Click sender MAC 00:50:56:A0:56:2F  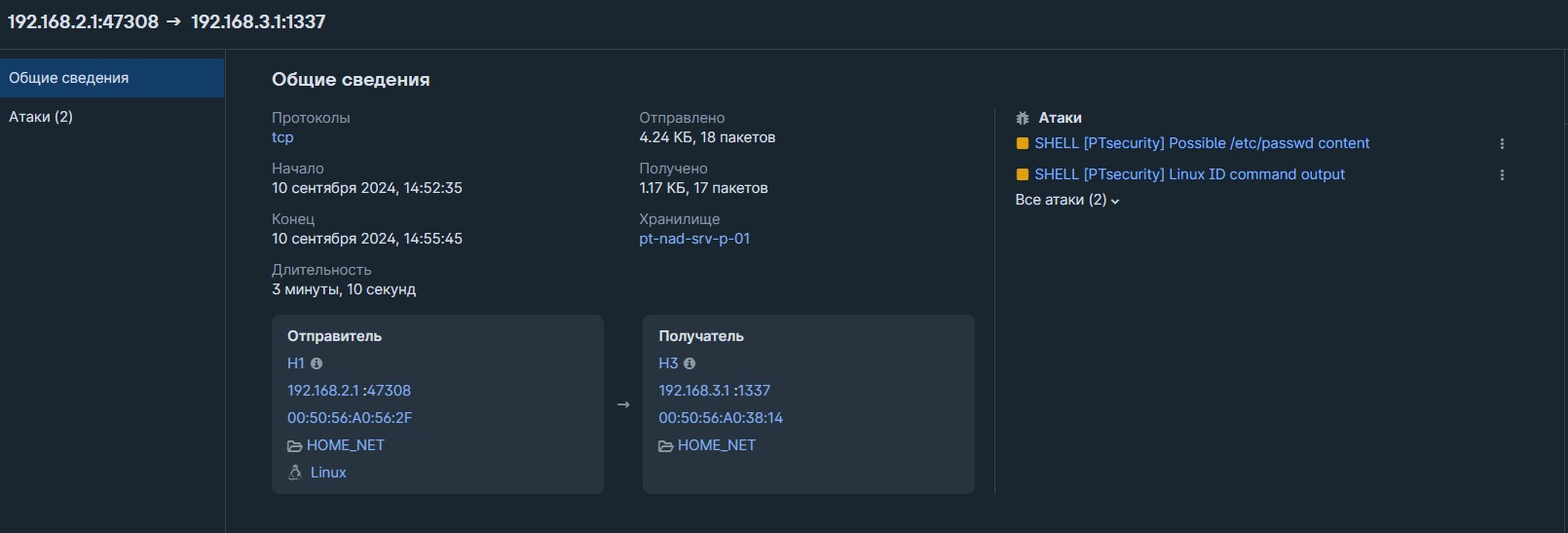coord(350,418)
